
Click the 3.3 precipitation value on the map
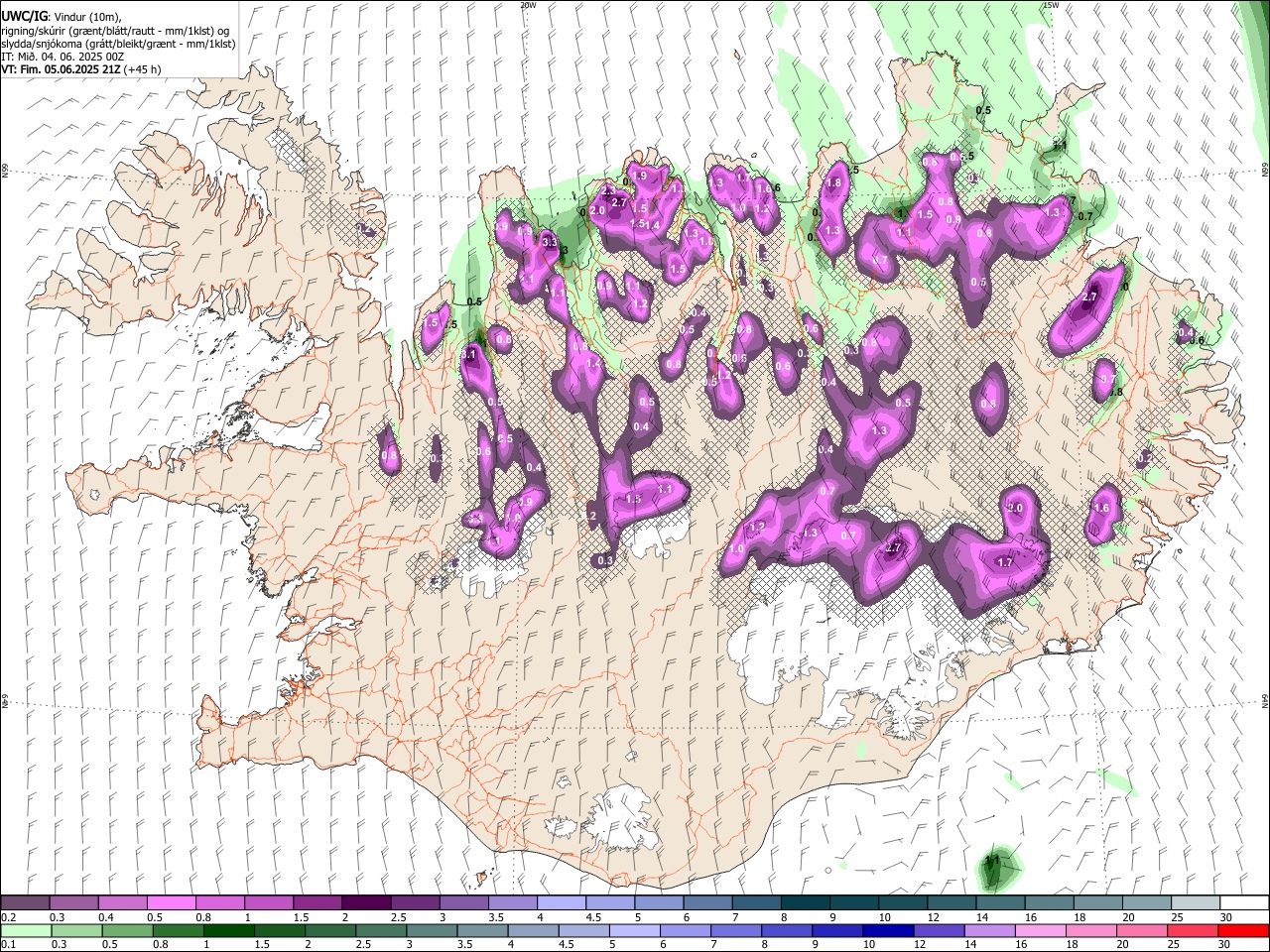coord(551,242)
